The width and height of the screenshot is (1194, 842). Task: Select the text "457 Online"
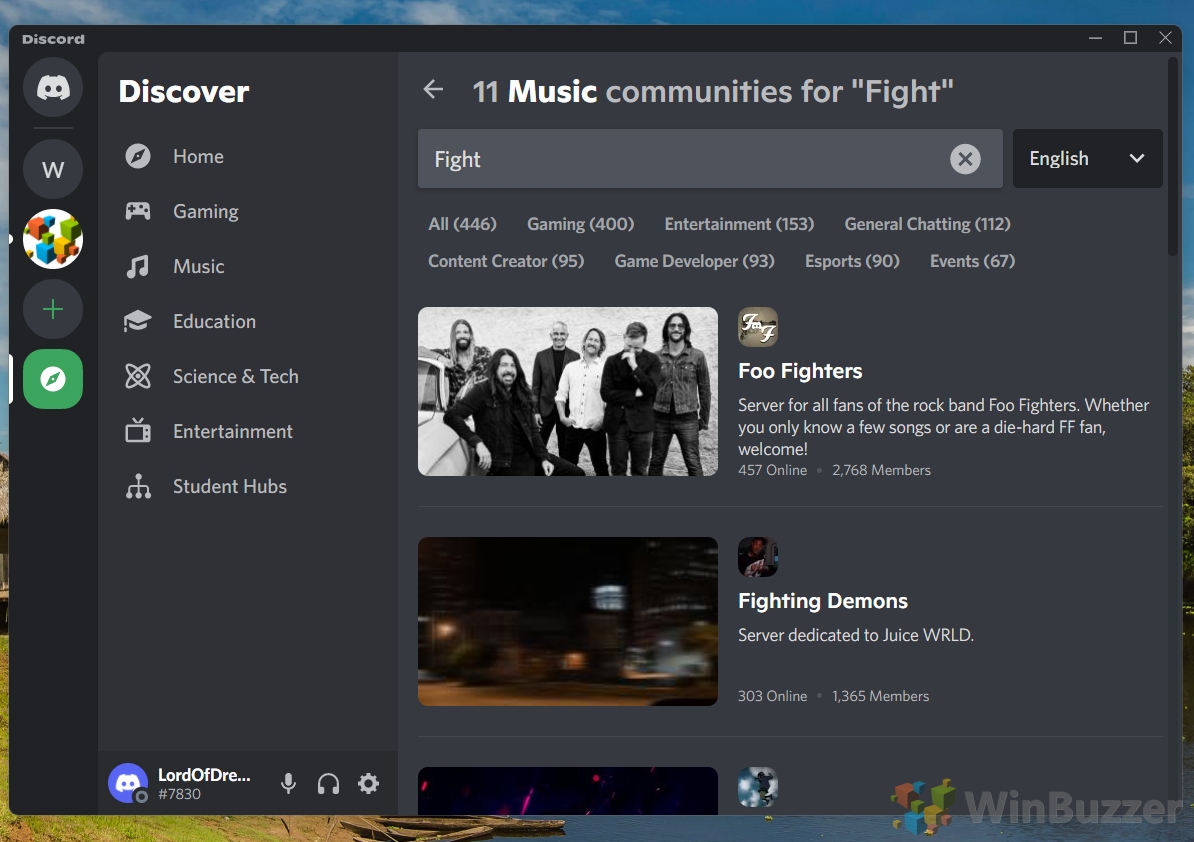tap(772, 470)
